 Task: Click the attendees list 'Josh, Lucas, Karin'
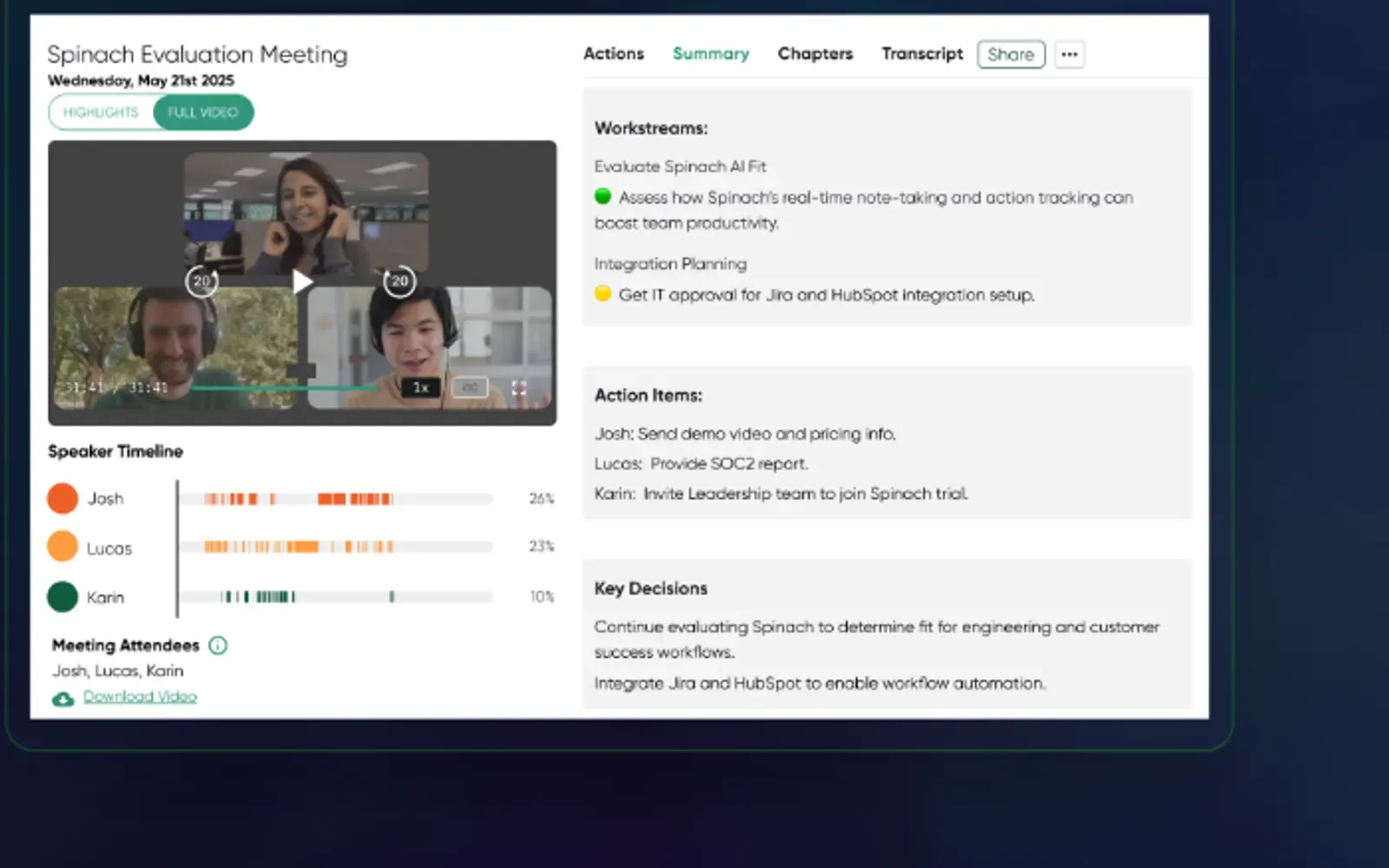coord(117,670)
